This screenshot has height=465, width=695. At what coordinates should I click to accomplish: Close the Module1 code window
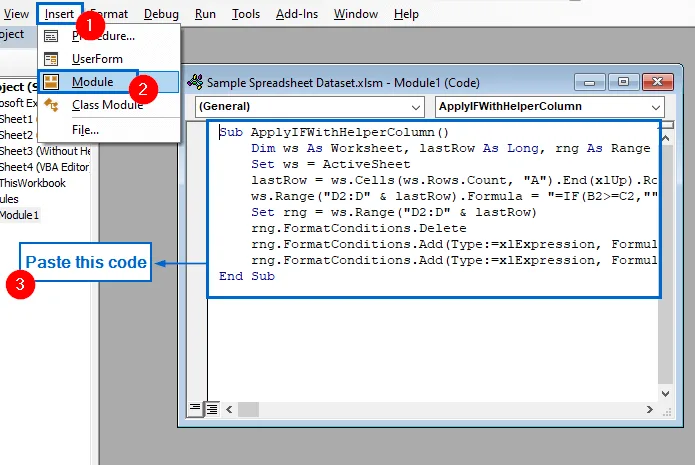point(658,82)
